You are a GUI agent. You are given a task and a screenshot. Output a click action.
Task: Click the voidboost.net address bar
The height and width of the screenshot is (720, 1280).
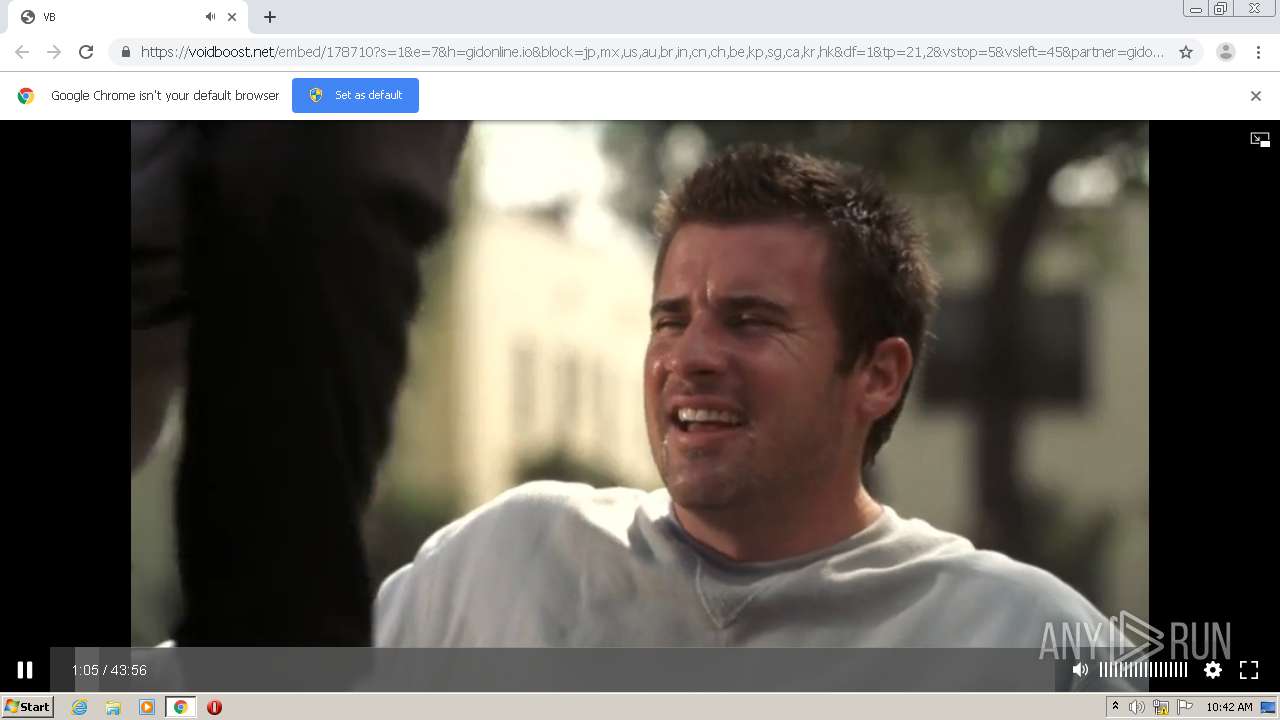(x=652, y=52)
